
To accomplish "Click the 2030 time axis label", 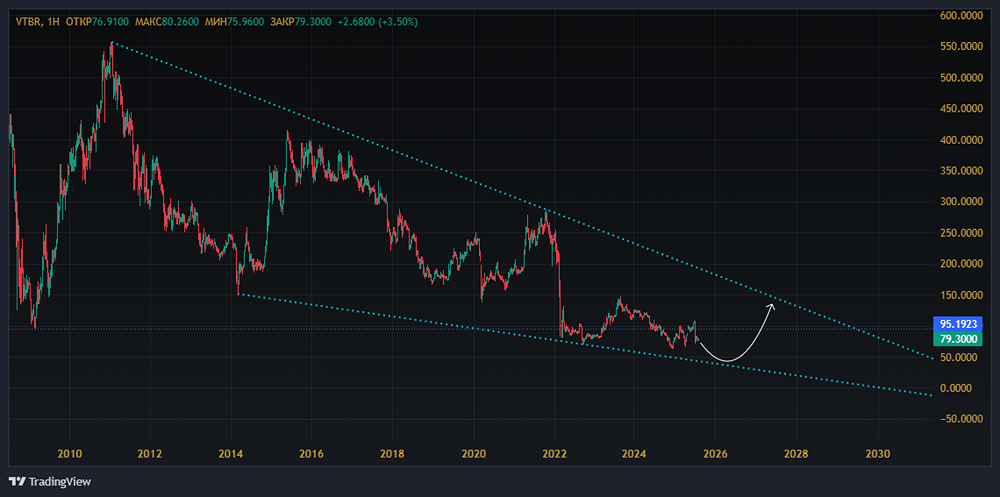I will (x=878, y=454).
